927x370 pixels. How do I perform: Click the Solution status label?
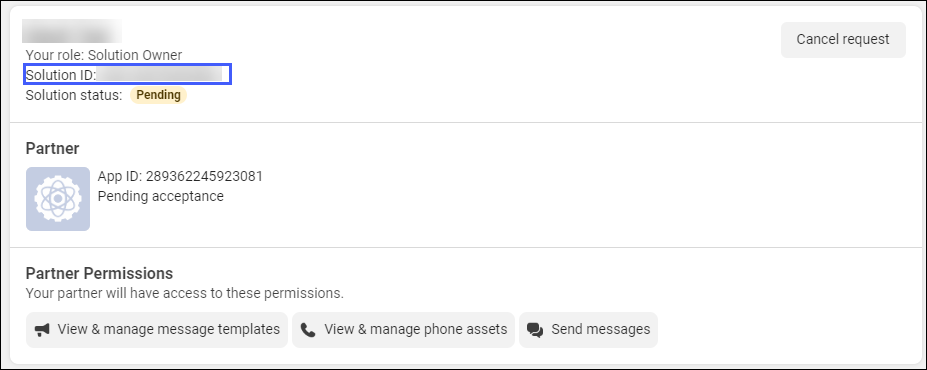(x=74, y=95)
